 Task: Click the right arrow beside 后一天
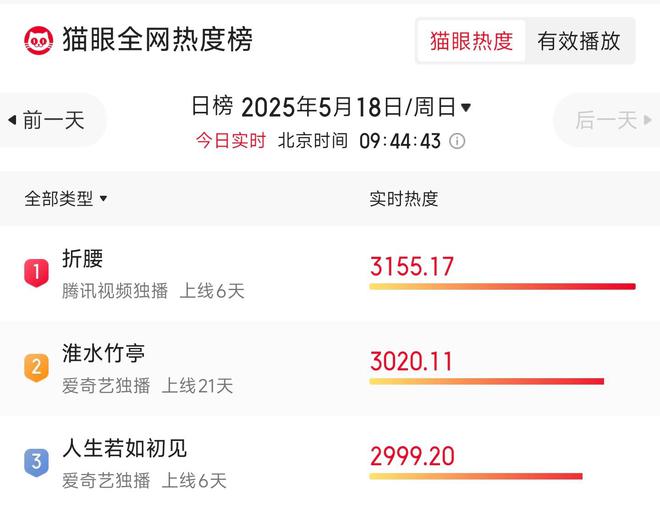pyautogui.click(x=648, y=120)
